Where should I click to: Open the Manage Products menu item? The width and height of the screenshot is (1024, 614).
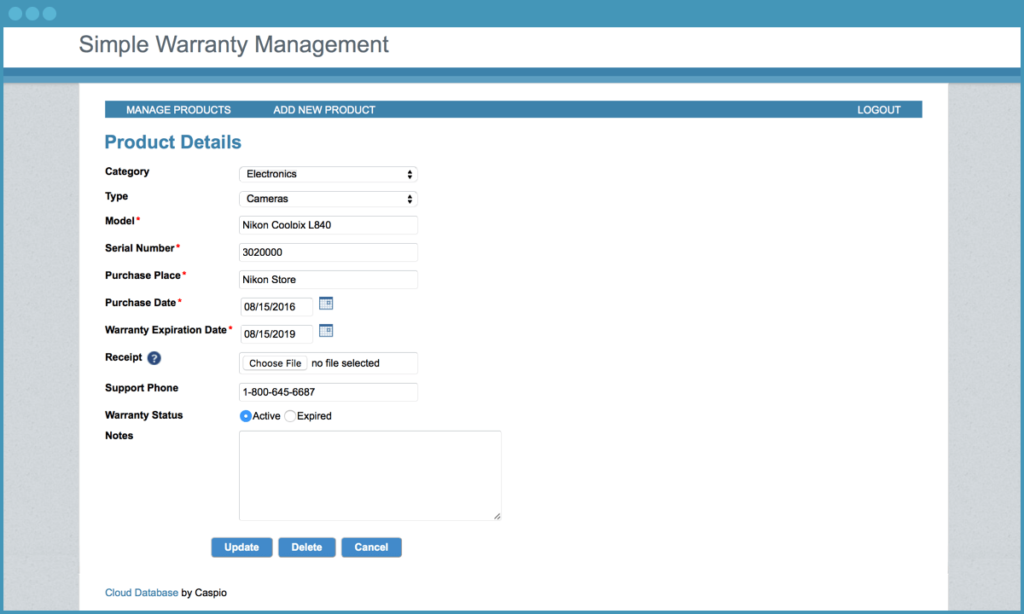click(x=178, y=110)
